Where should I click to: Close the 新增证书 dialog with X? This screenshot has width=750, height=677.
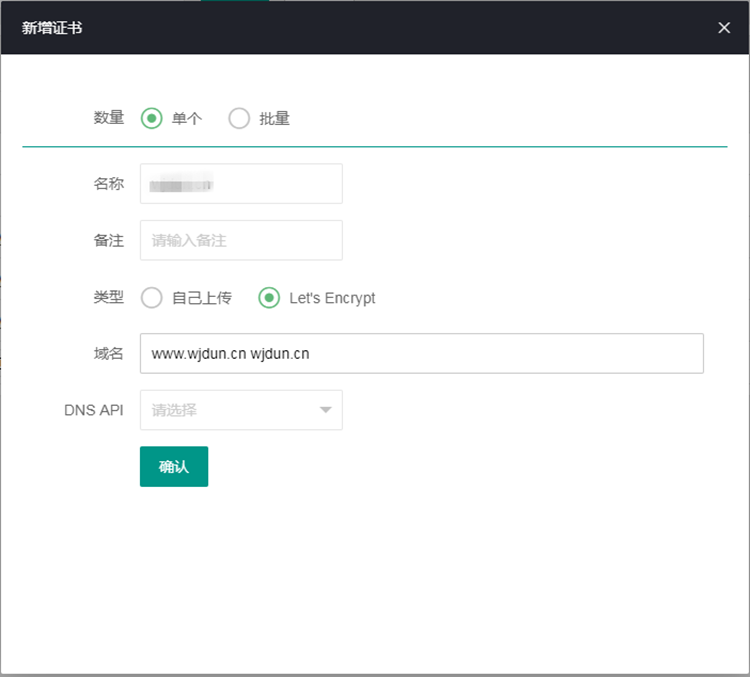pos(724,28)
